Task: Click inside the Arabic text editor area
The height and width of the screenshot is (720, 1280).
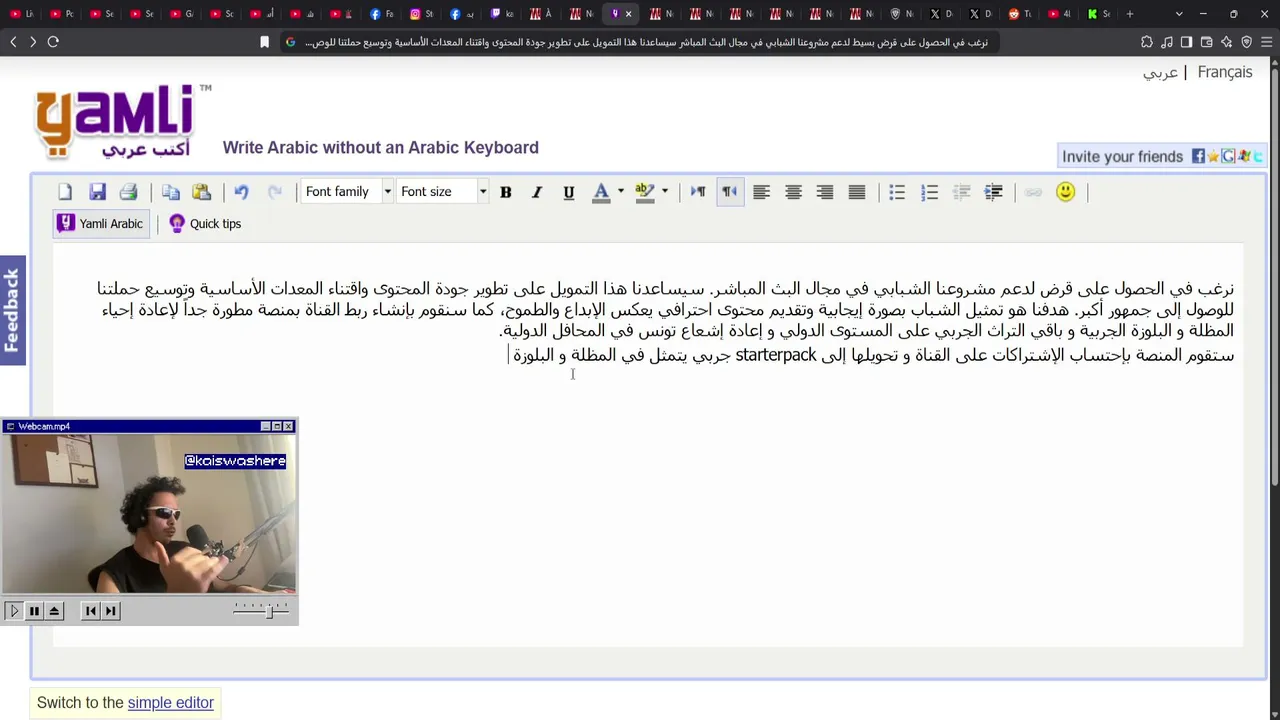Action: point(648,445)
